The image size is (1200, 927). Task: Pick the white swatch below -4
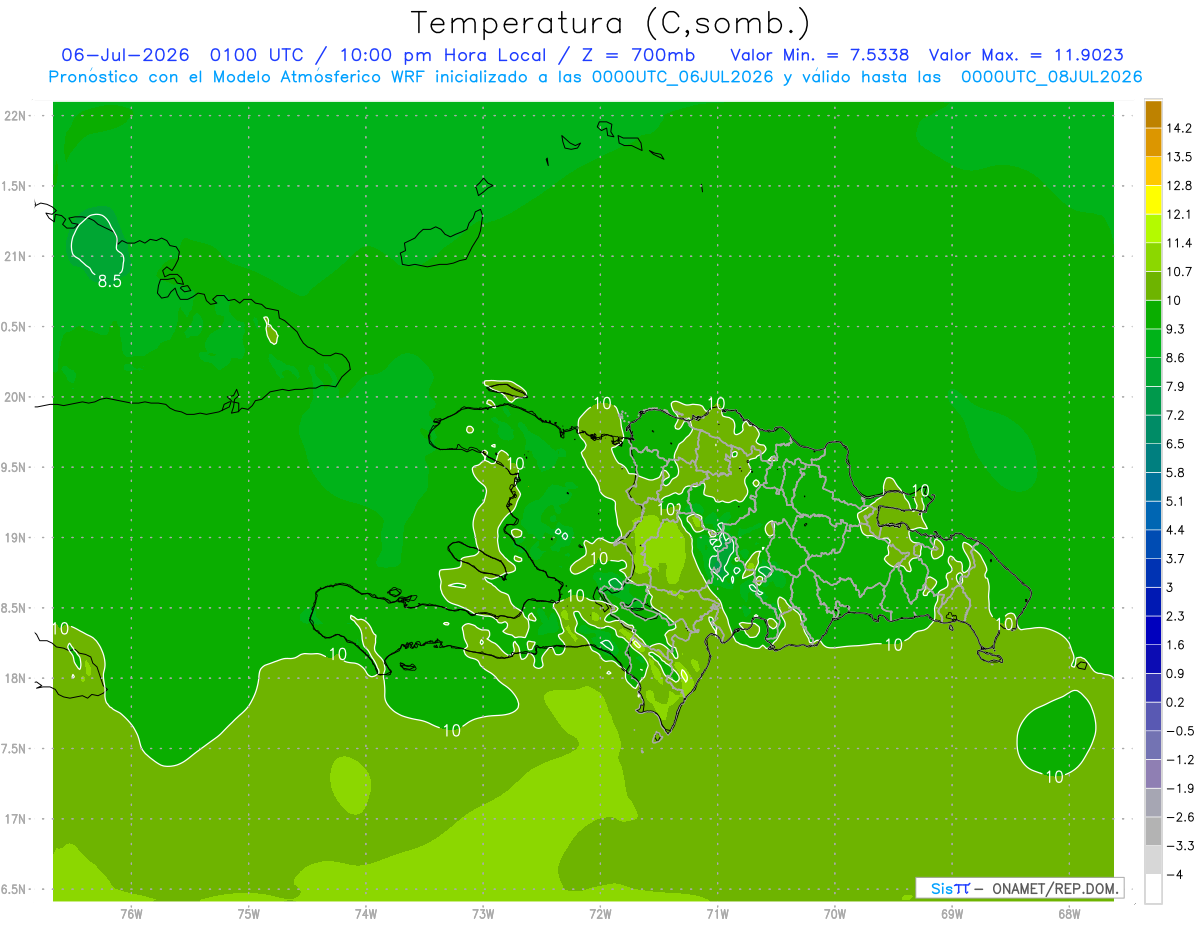(1153, 889)
